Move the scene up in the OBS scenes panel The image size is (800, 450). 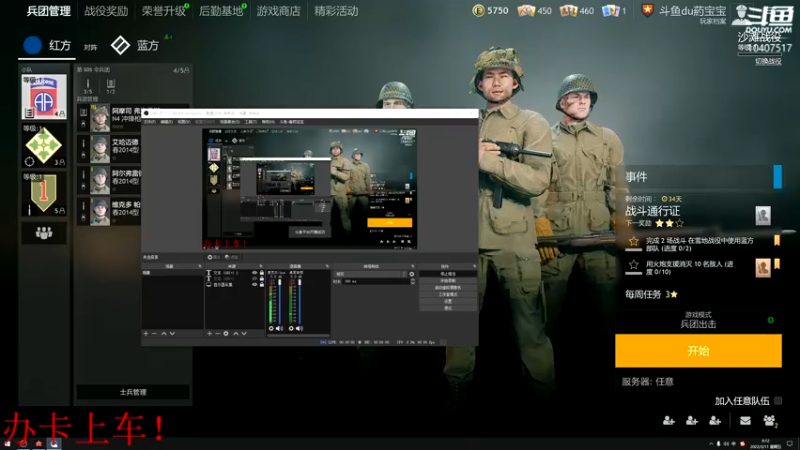coord(164,334)
